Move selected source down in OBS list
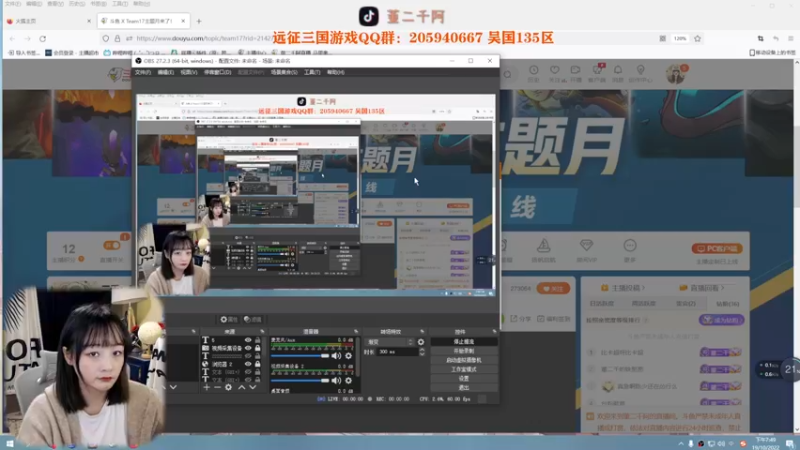Image resolution: width=800 pixels, height=450 pixels. 252,387
